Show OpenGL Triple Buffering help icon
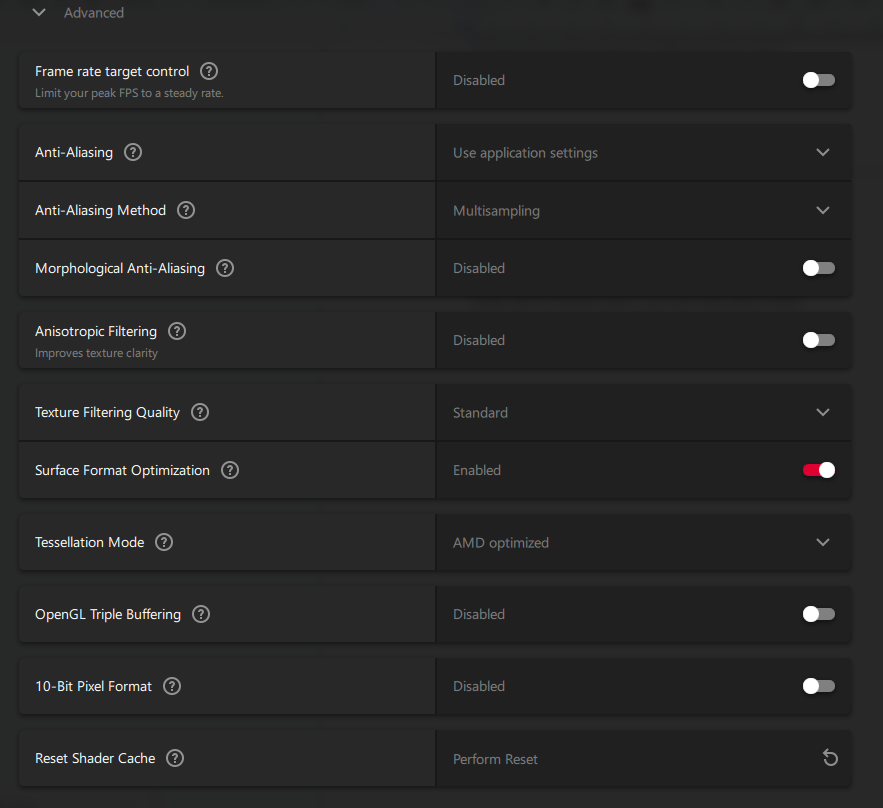The width and height of the screenshot is (883, 808). pos(201,614)
